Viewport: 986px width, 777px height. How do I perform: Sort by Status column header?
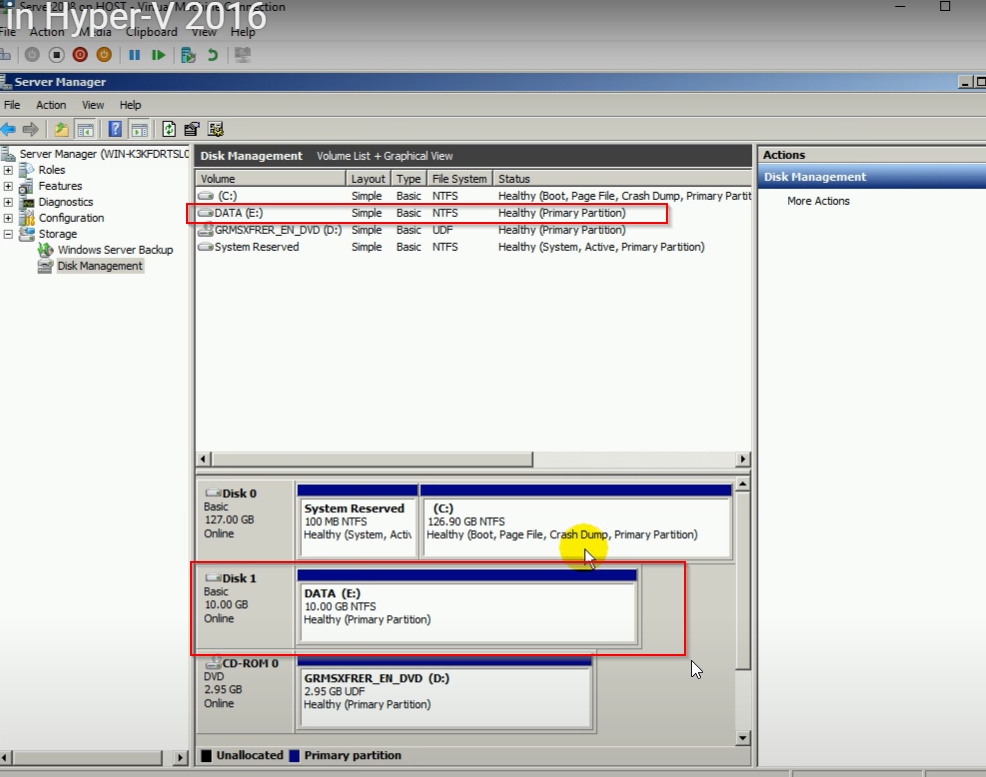tap(622, 179)
